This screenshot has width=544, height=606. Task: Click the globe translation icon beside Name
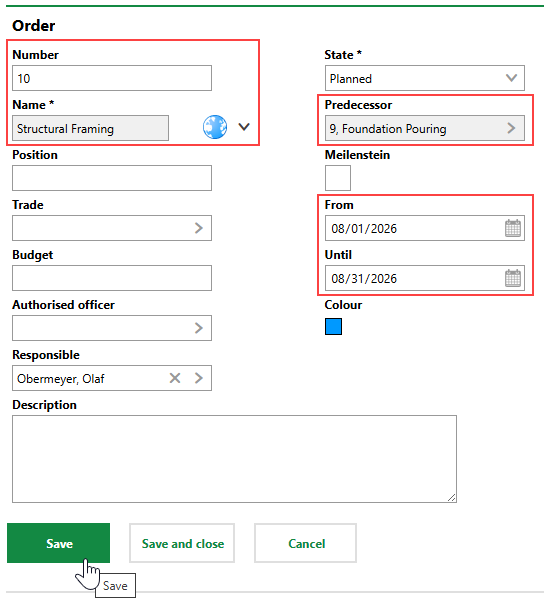click(x=215, y=127)
